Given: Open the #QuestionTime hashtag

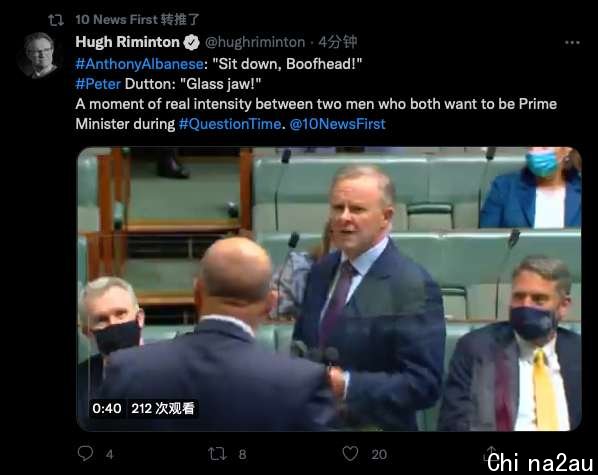Looking at the screenshot, I should pyautogui.click(x=230, y=124).
